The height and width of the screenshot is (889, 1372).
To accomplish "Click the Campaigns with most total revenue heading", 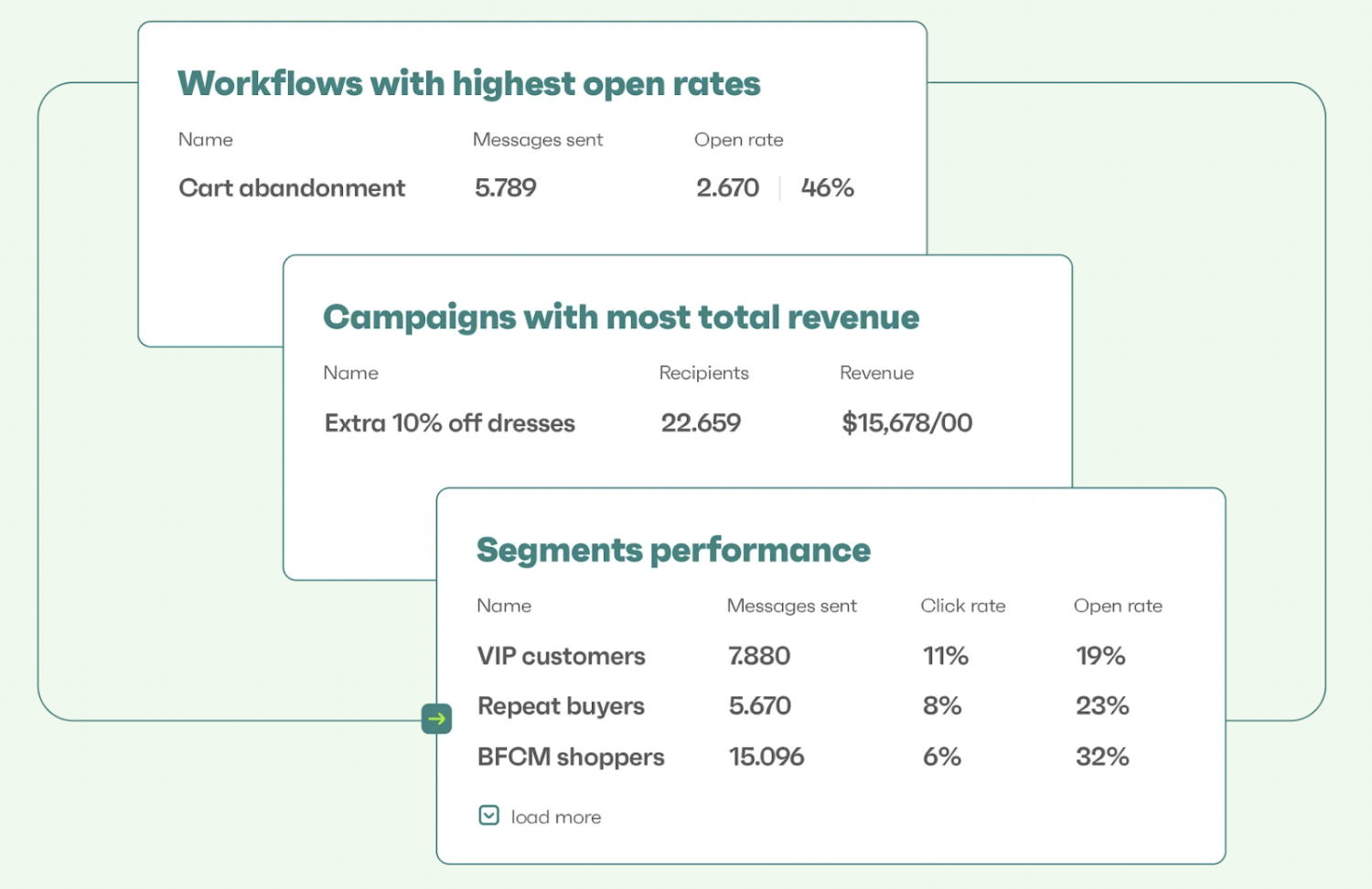I will click(x=621, y=317).
